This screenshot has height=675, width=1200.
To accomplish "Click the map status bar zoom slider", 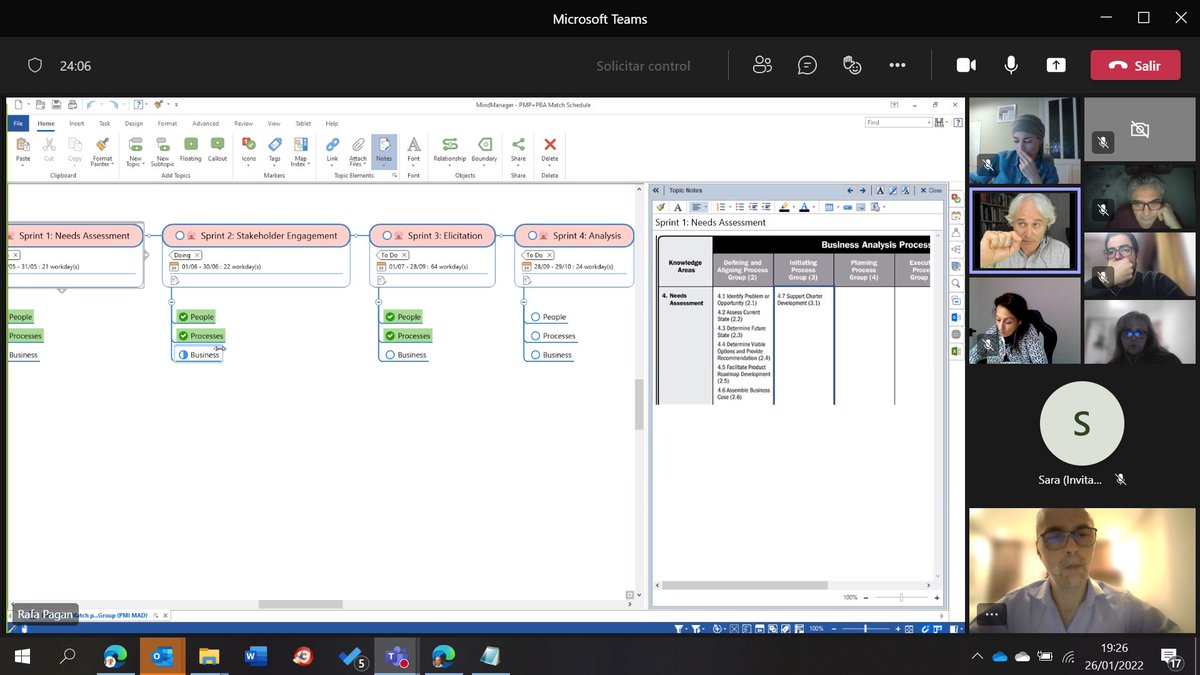I will (866, 628).
